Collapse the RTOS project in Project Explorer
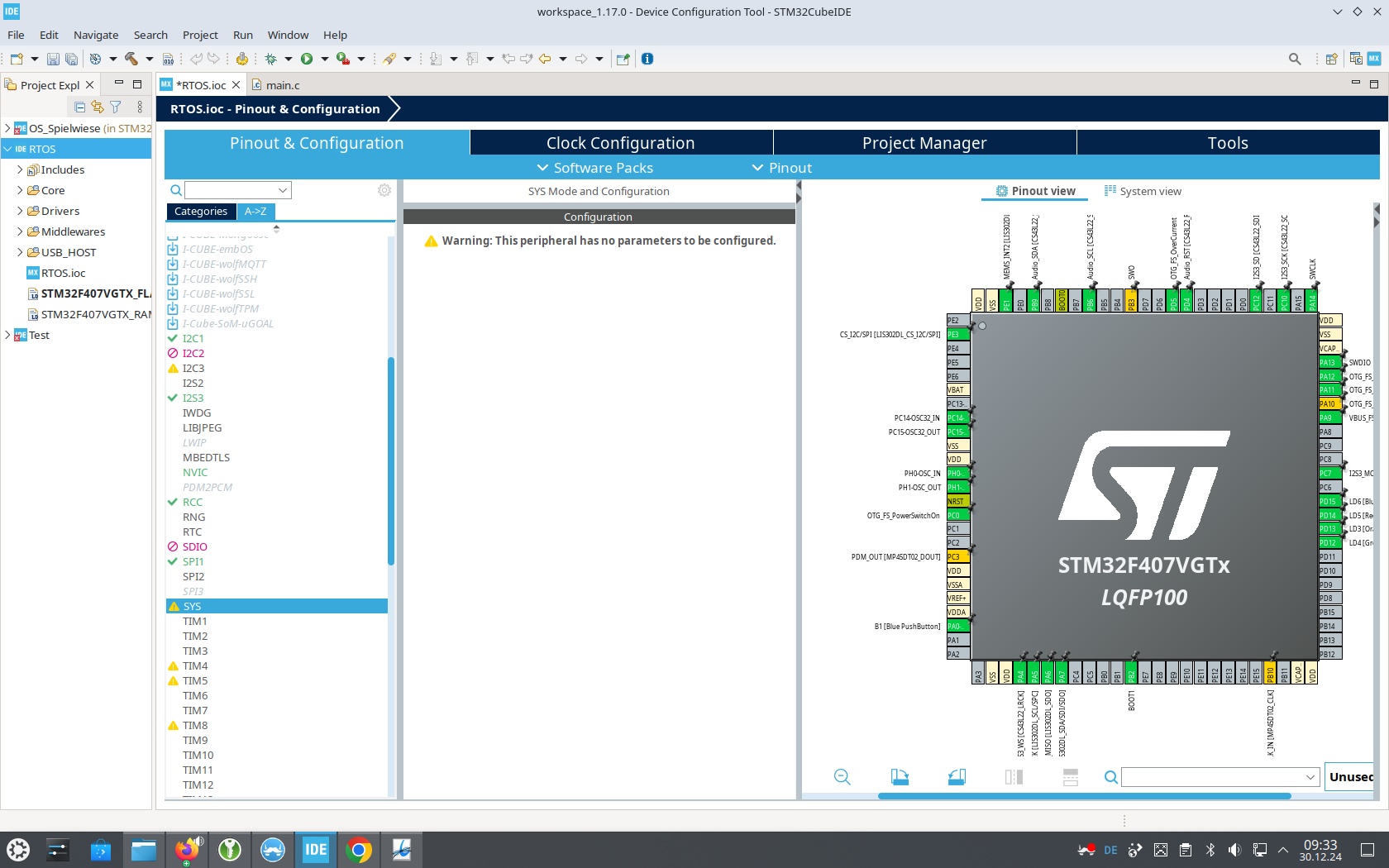 (7, 149)
